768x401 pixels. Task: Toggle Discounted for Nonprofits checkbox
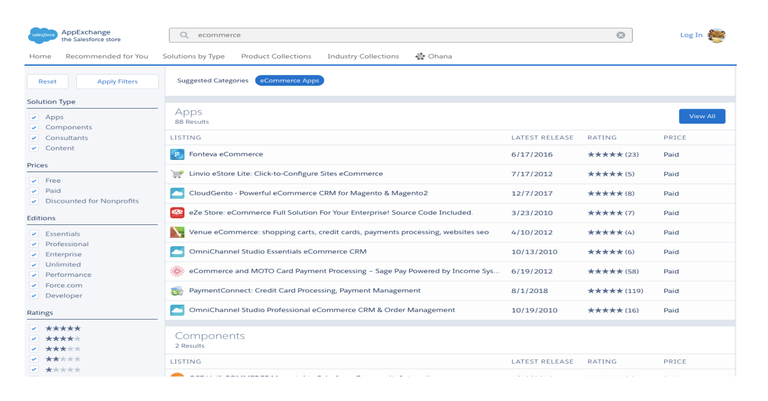pyautogui.click(x=34, y=201)
